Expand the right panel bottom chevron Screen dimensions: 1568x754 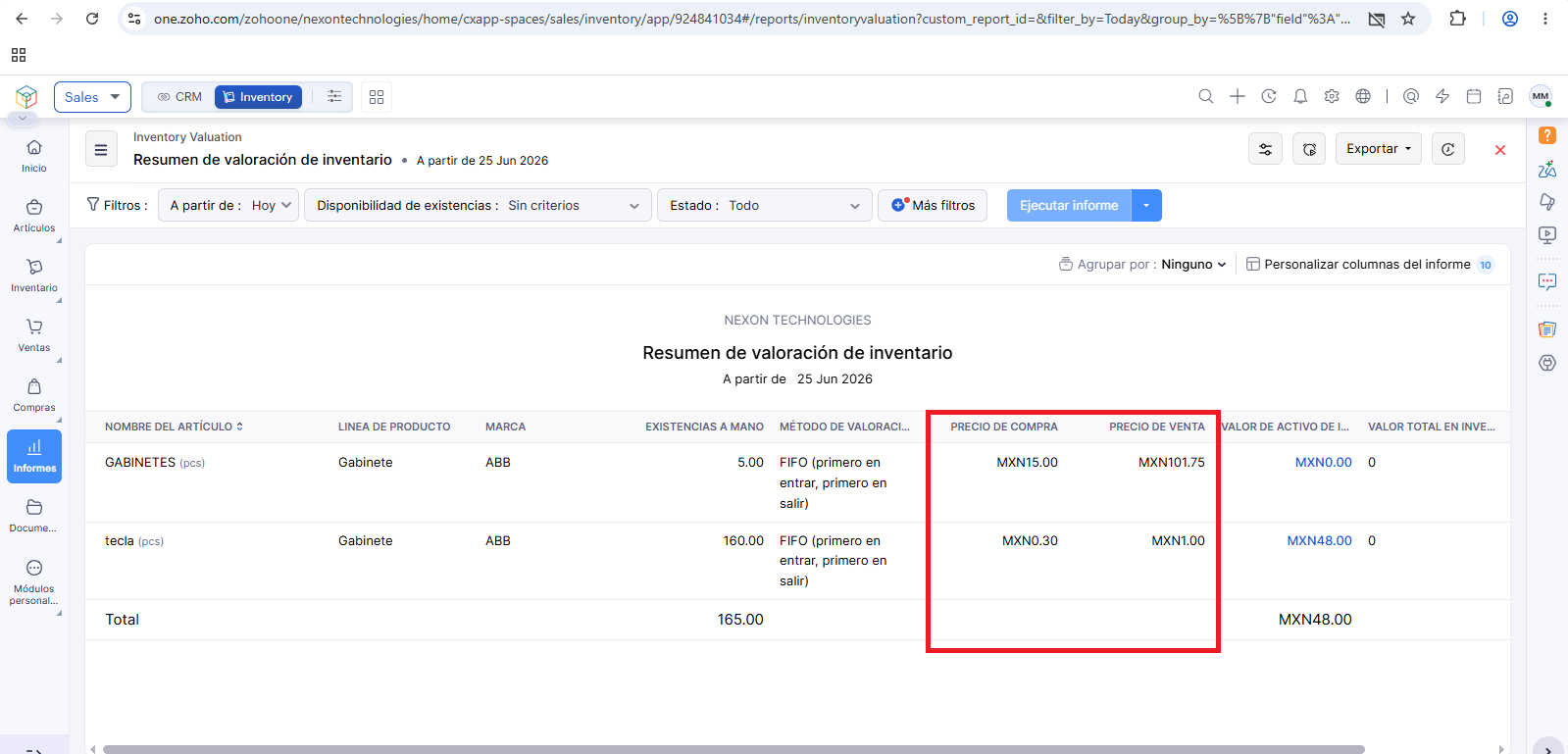tap(1547, 748)
